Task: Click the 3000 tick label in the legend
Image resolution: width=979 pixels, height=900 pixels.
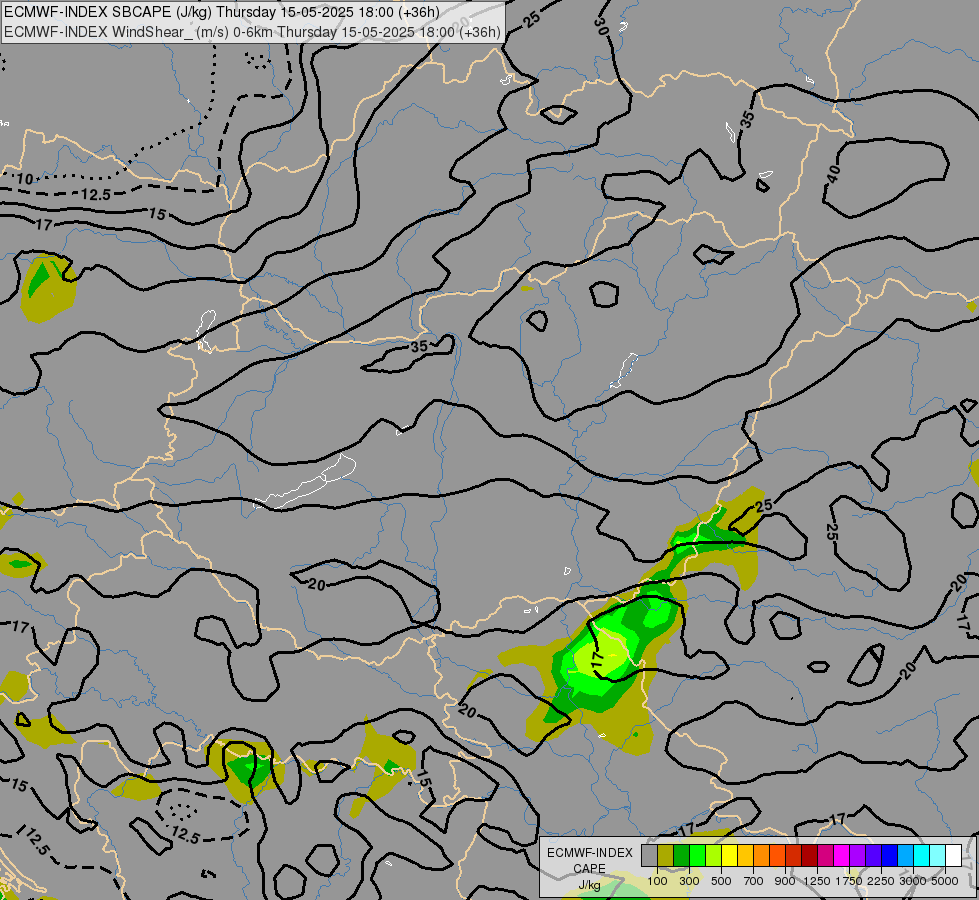Action: [x=913, y=881]
